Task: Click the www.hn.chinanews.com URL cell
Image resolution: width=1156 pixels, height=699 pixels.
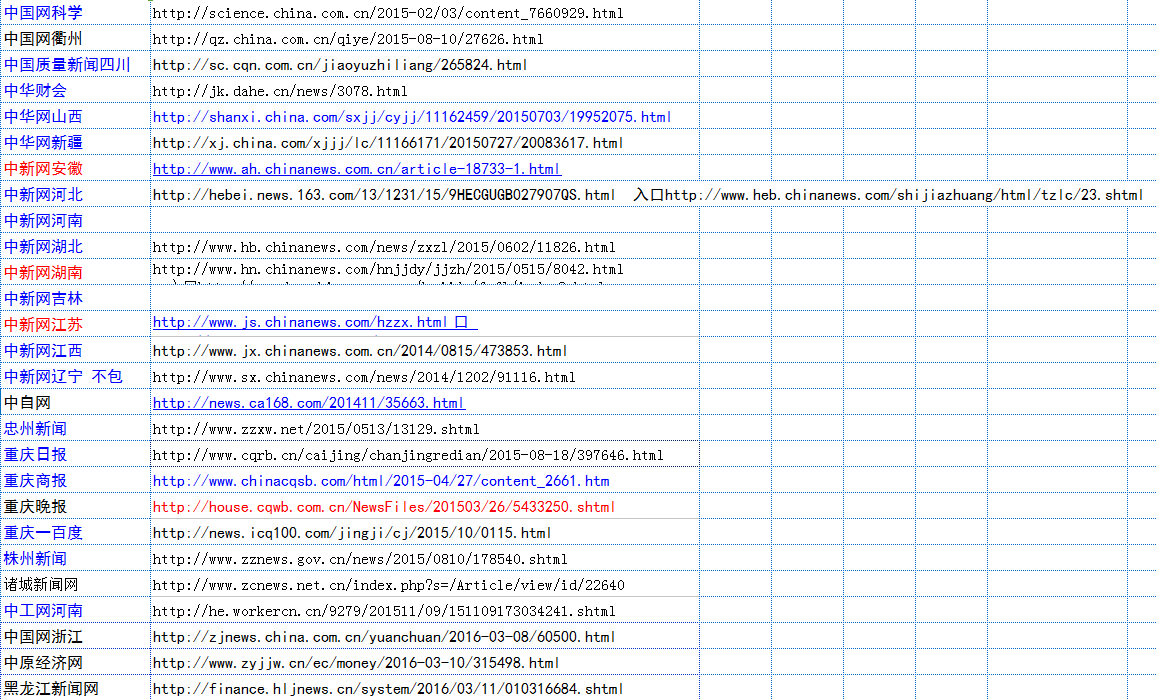Action: pos(425,272)
